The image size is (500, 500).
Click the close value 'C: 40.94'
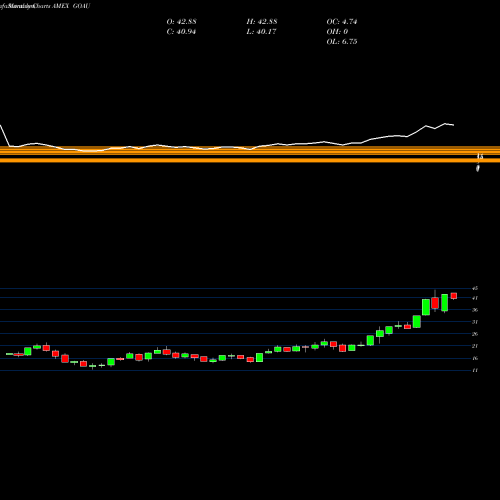(181, 32)
